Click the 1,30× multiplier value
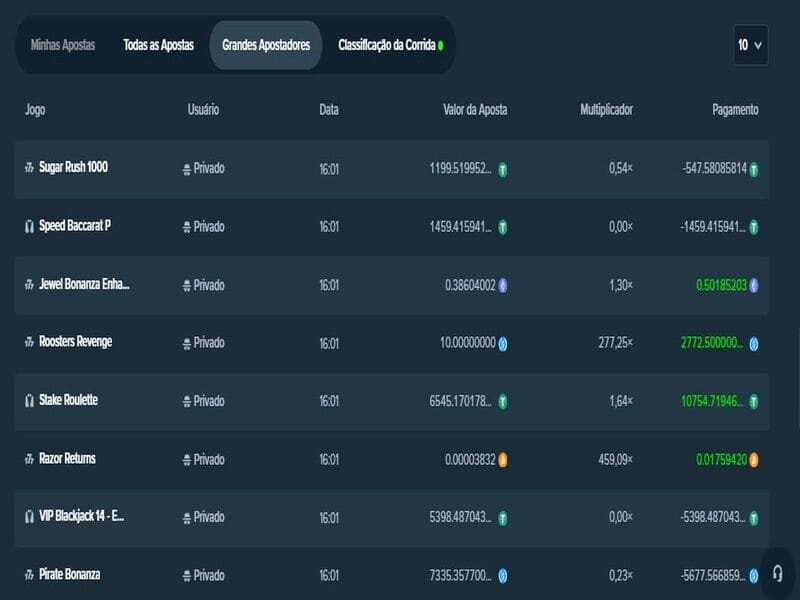The height and width of the screenshot is (600, 800). (x=621, y=285)
